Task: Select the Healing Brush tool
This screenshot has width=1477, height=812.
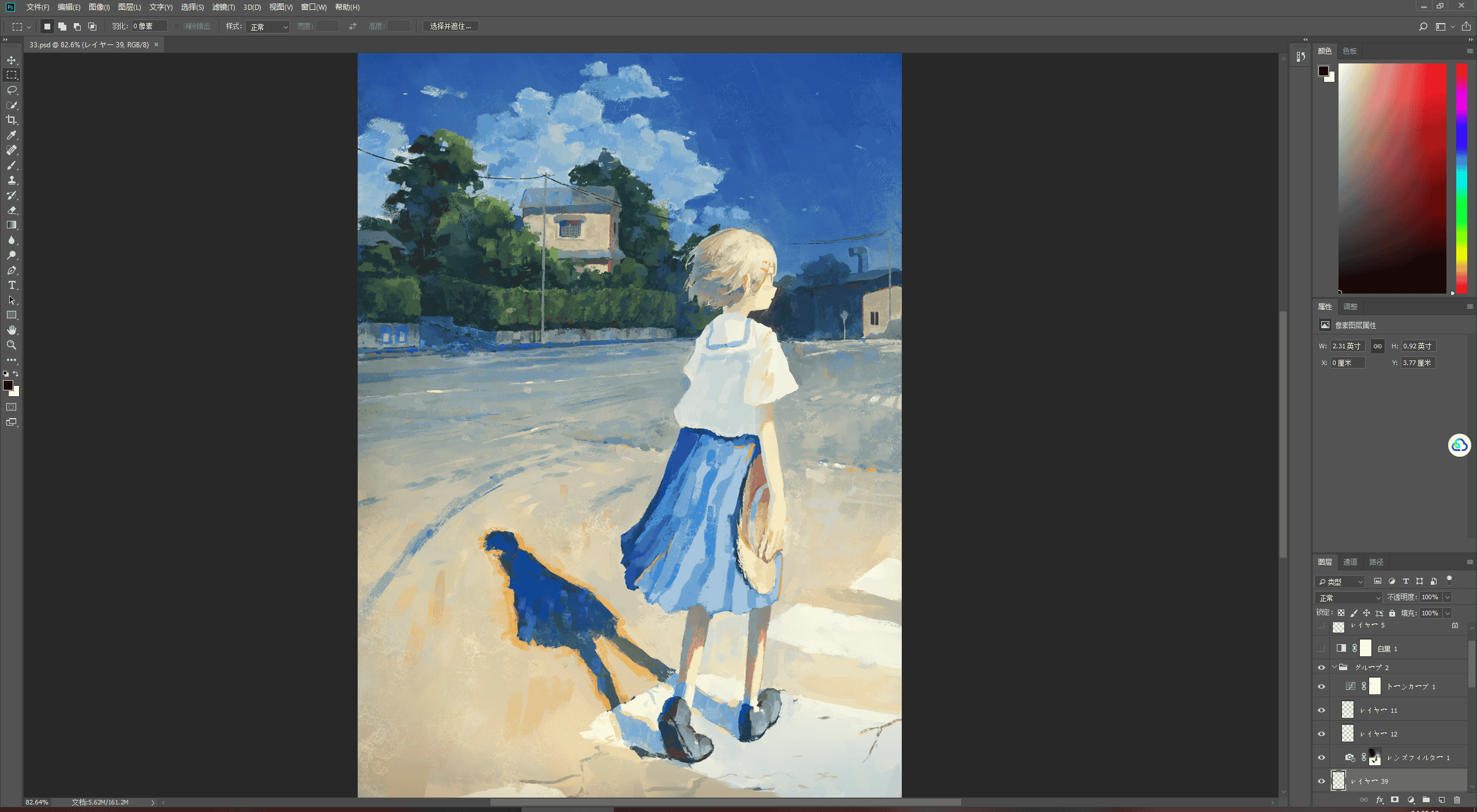Action: pos(12,150)
